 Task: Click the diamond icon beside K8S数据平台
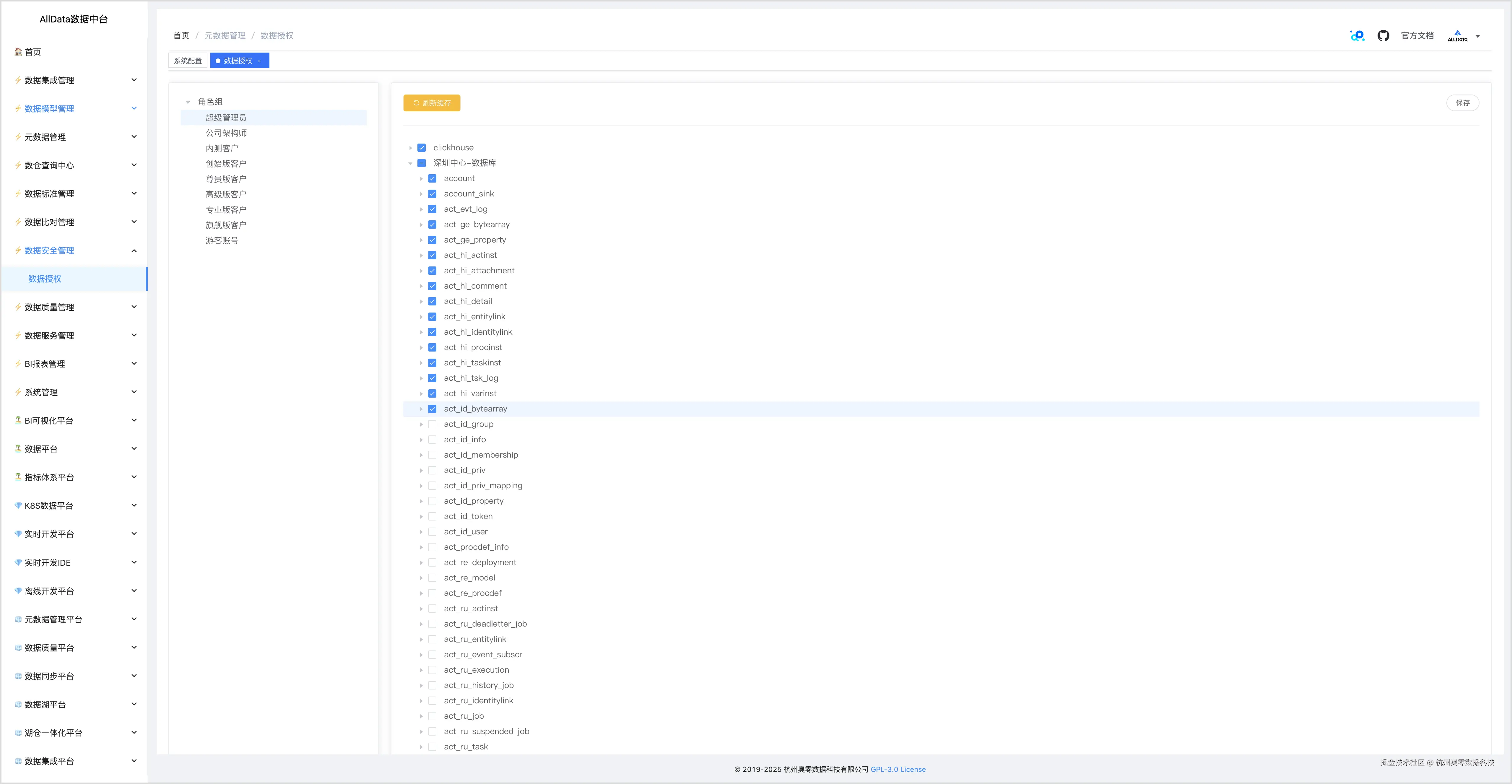[18, 506]
